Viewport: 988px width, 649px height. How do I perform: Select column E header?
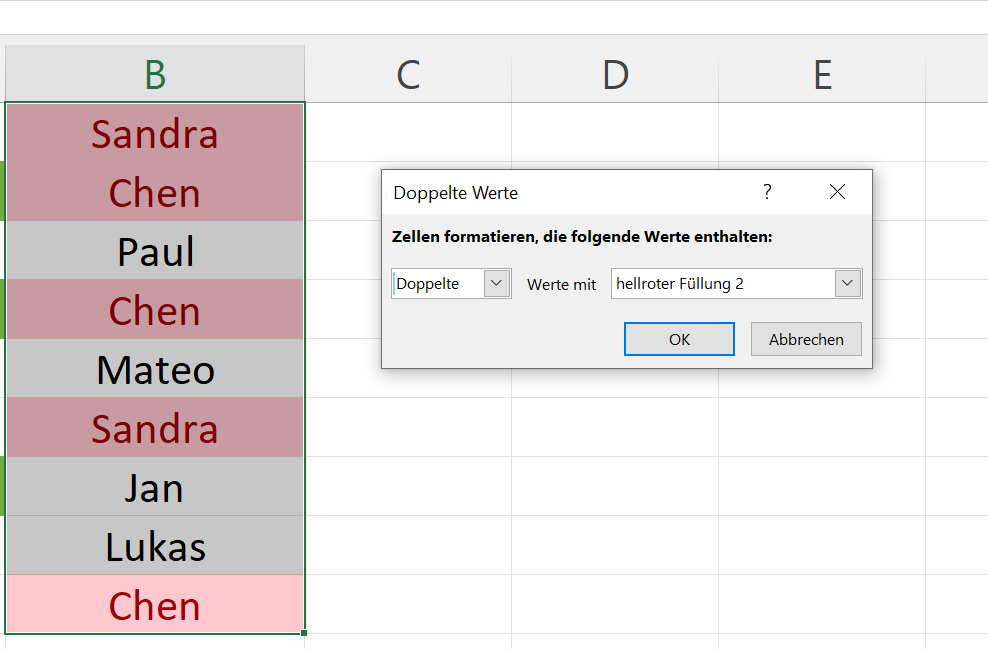tap(822, 74)
